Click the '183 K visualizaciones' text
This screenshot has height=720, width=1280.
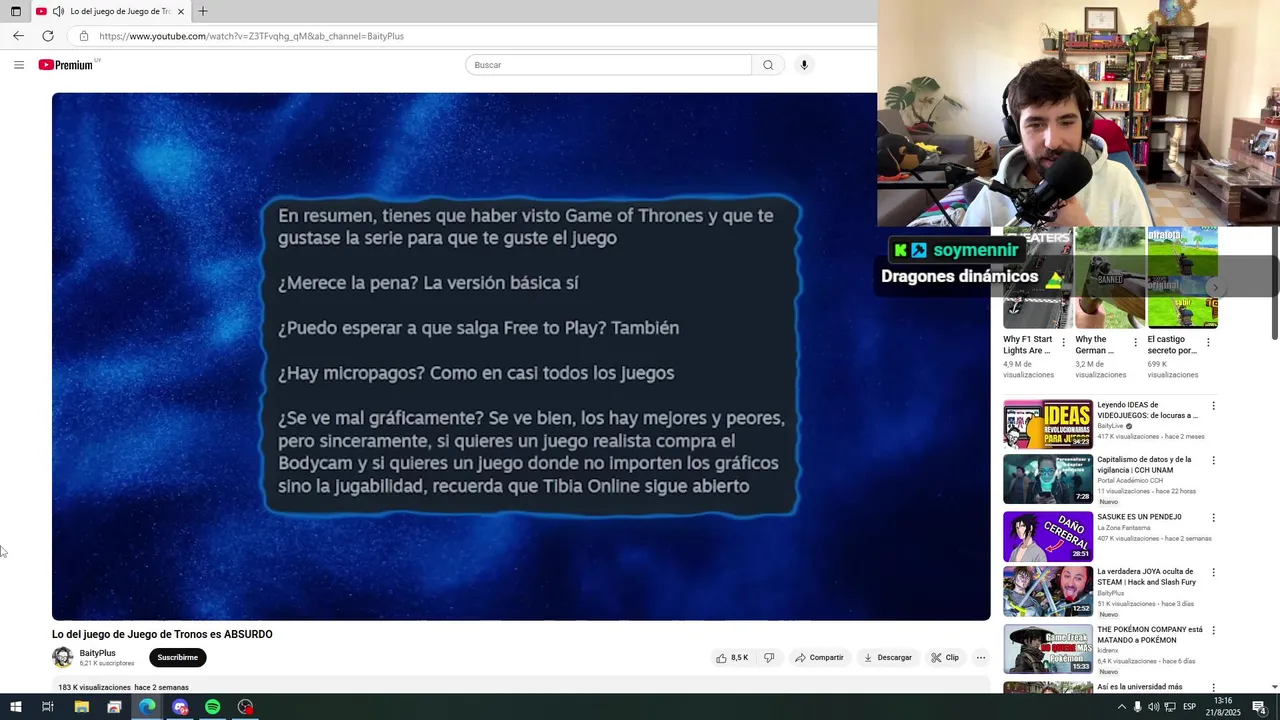[94, 688]
